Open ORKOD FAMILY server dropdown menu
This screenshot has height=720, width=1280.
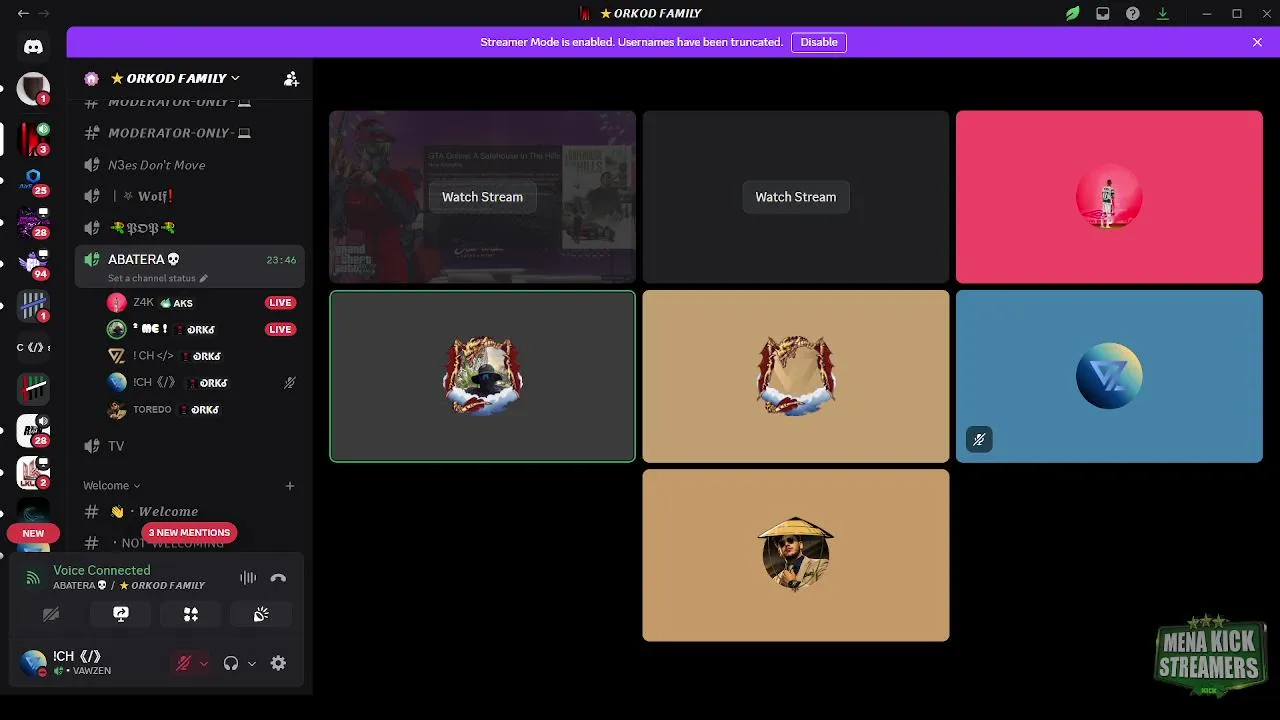pos(175,78)
